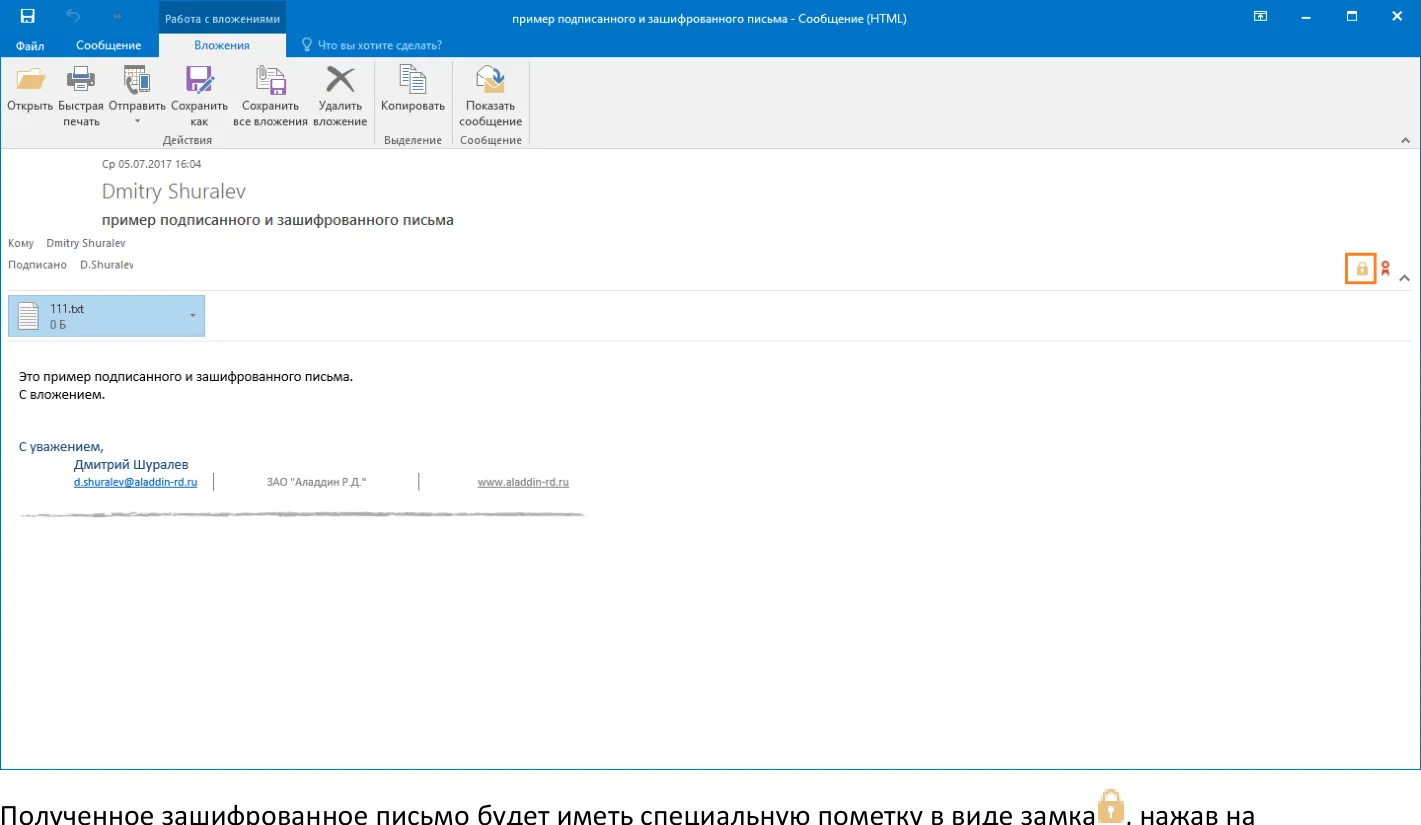Click the Работа с вложениями contextual label
Screen dimensions: 1421x825
(x=222, y=18)
